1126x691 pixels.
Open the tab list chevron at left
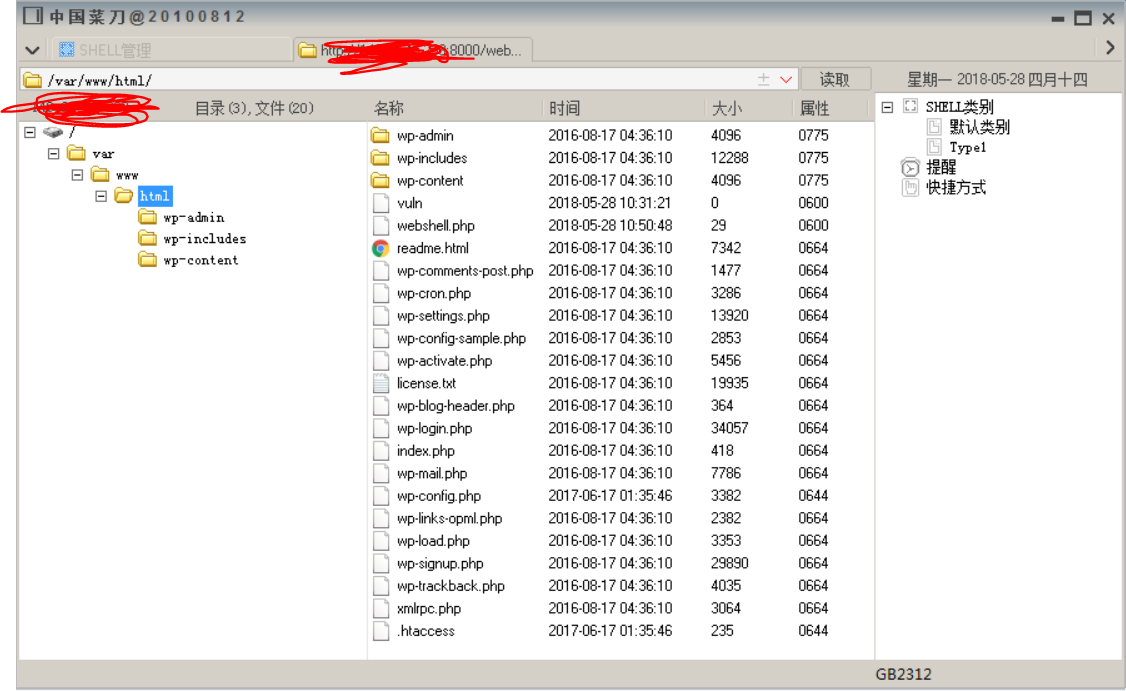pyautogui.click(x=32, y=50)
